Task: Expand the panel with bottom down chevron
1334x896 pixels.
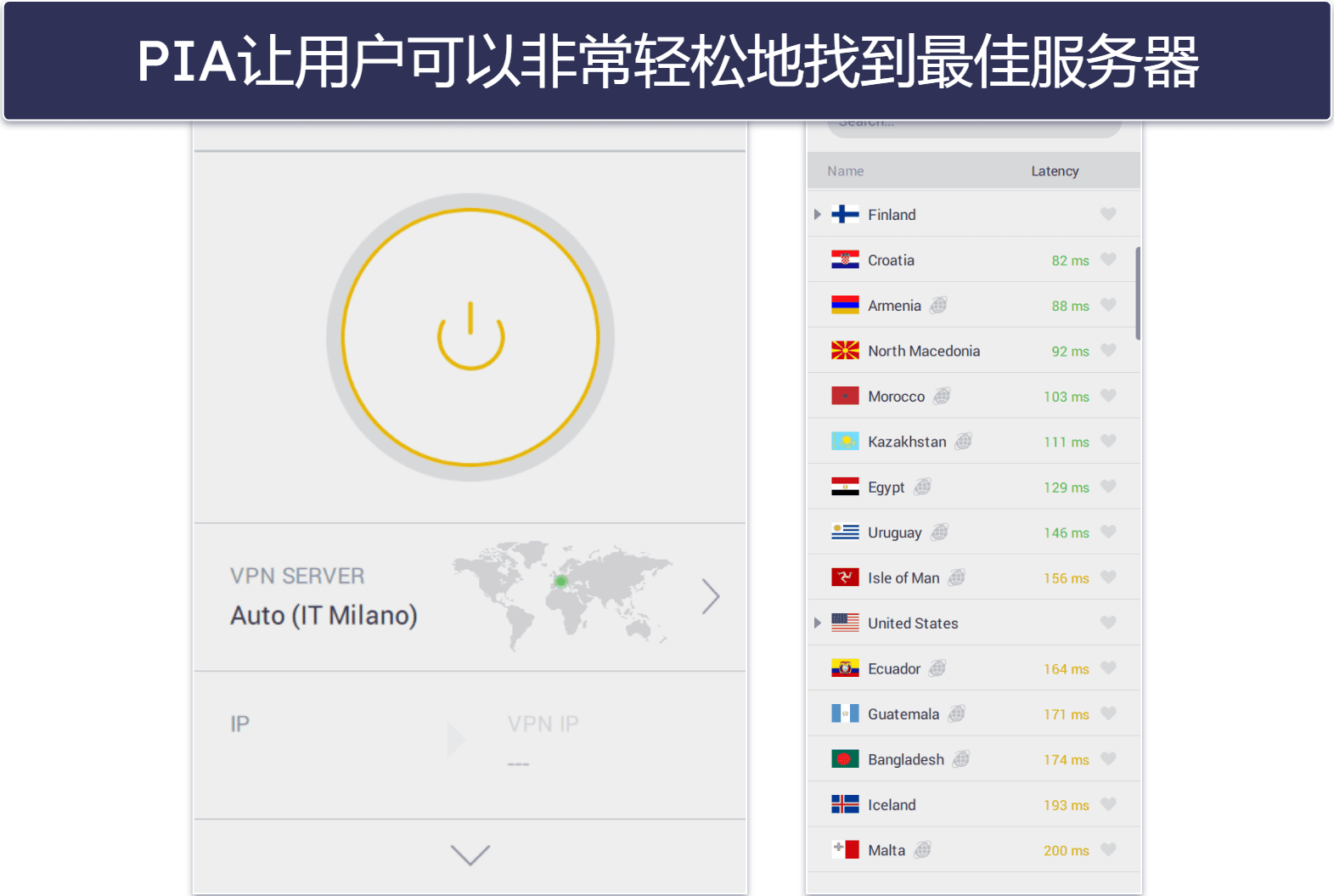Action: pos(470,854)
